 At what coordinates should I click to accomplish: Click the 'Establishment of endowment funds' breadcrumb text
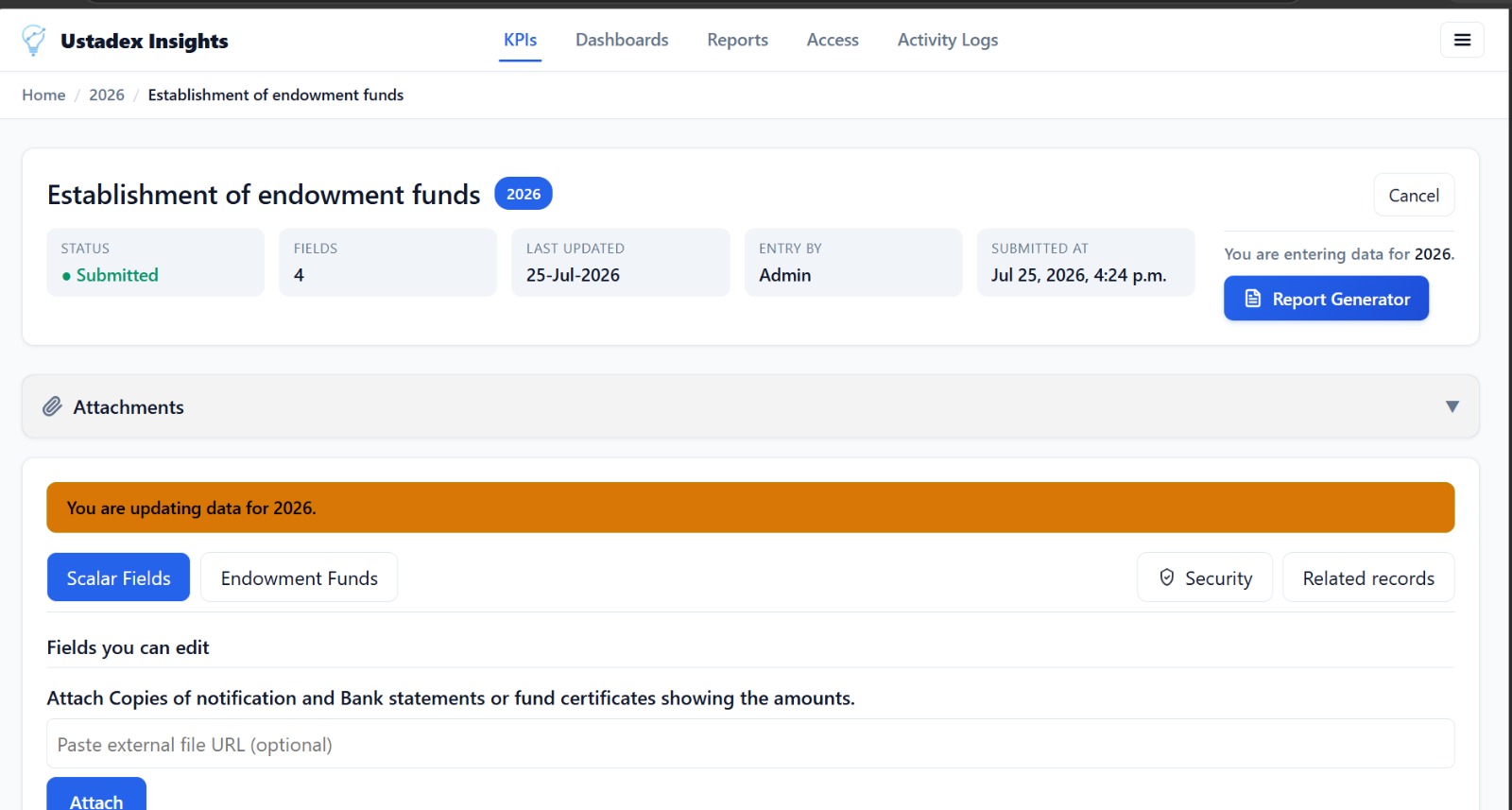pyautogui.click(x=276, y=95)
